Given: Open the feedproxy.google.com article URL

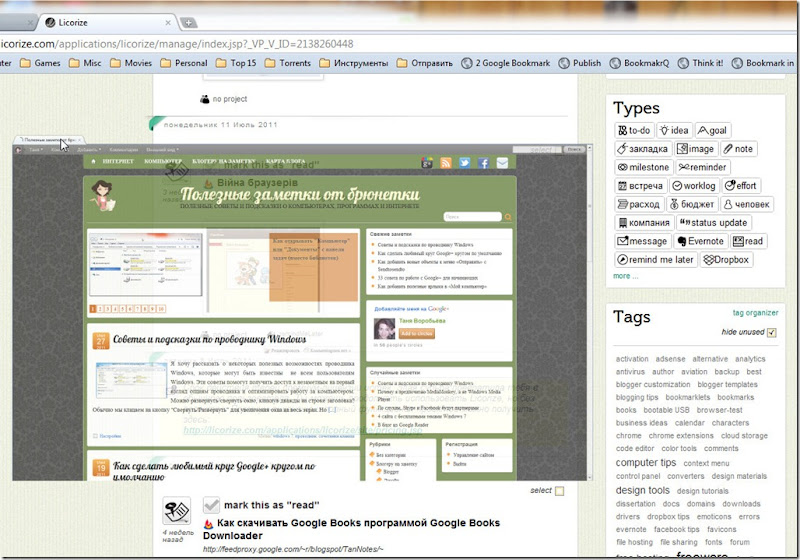Looking at the screenshot, I should [x=292, y=549].
